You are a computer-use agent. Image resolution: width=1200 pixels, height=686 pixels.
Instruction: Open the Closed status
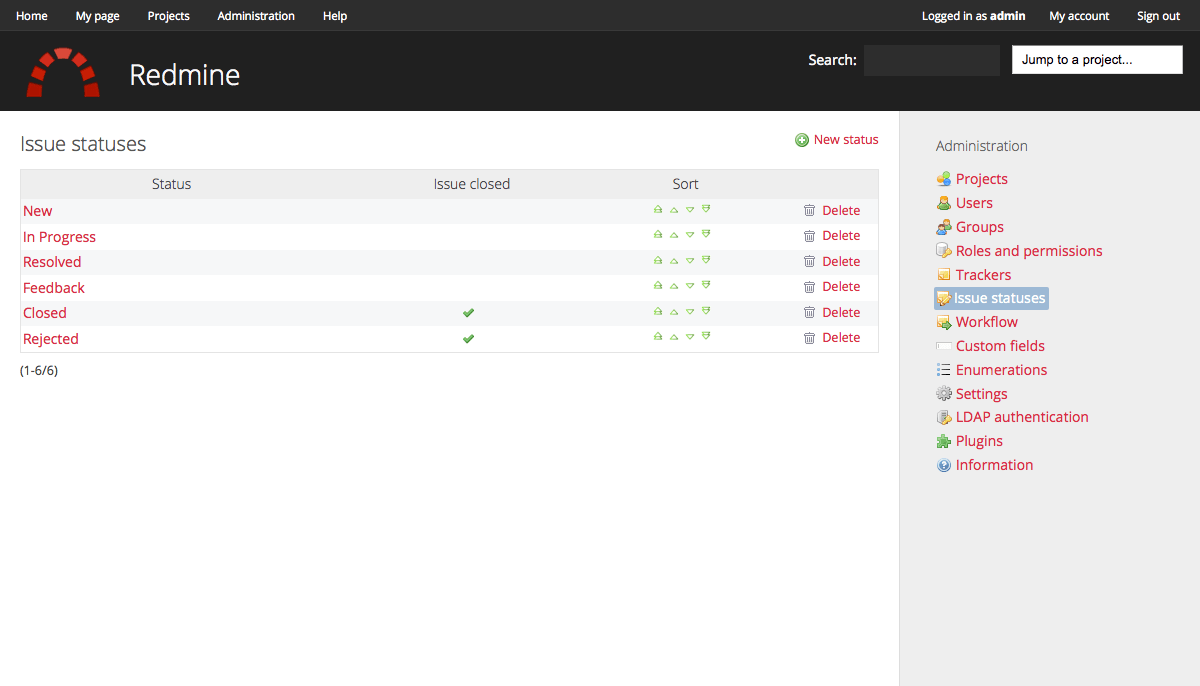(45, 313)
